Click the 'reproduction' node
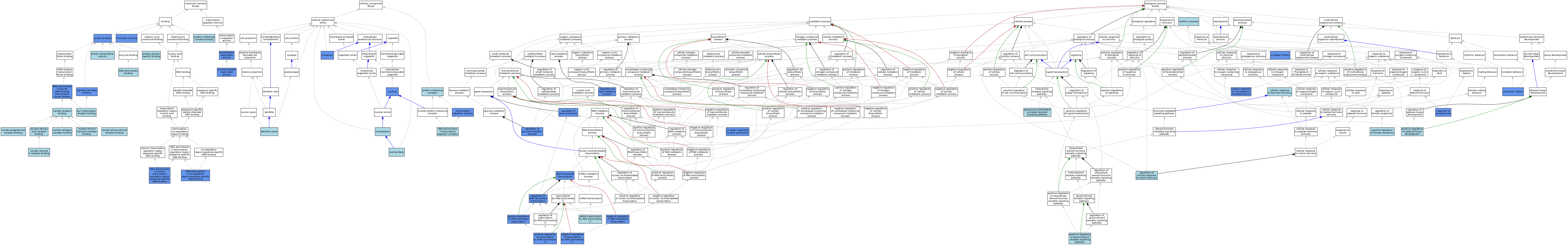Screen dimensions: 1568x245 [x=1221, y=21]
